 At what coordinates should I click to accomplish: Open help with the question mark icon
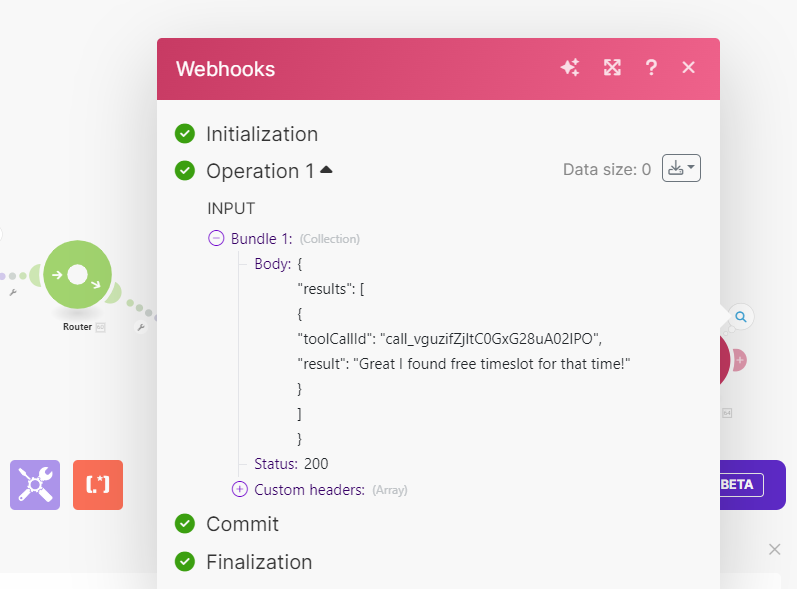pos(651,68)
